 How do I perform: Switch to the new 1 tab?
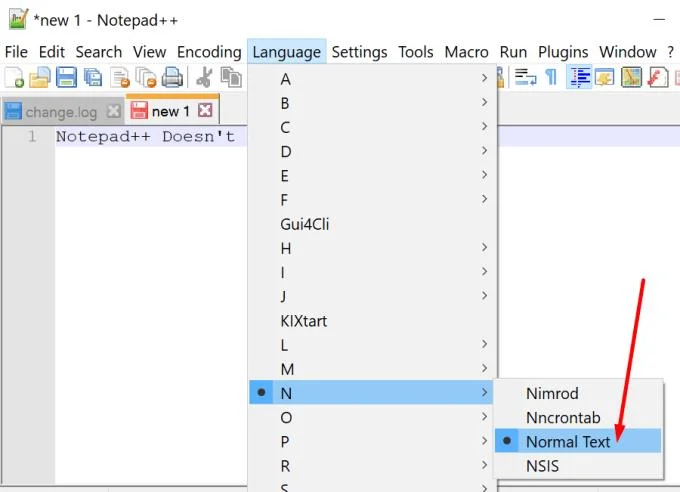172,110
